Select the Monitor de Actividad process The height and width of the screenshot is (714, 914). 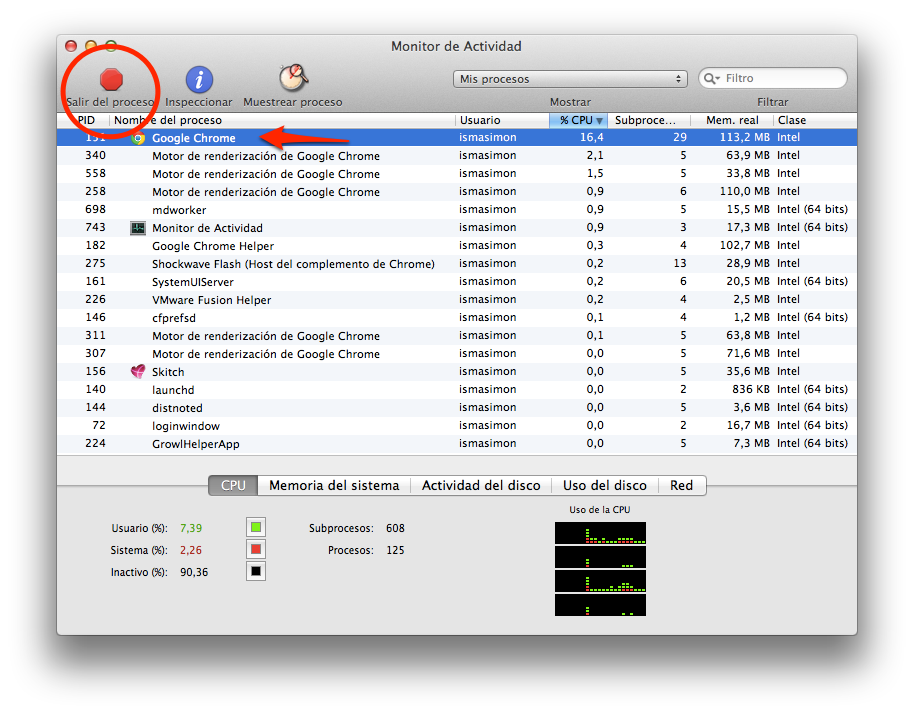click(x=457, y=228)
